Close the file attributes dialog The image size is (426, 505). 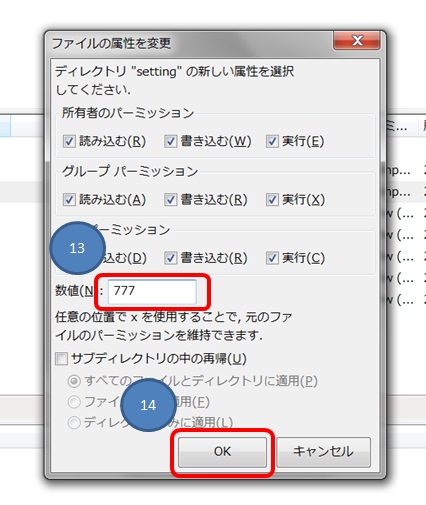(357, 40)
